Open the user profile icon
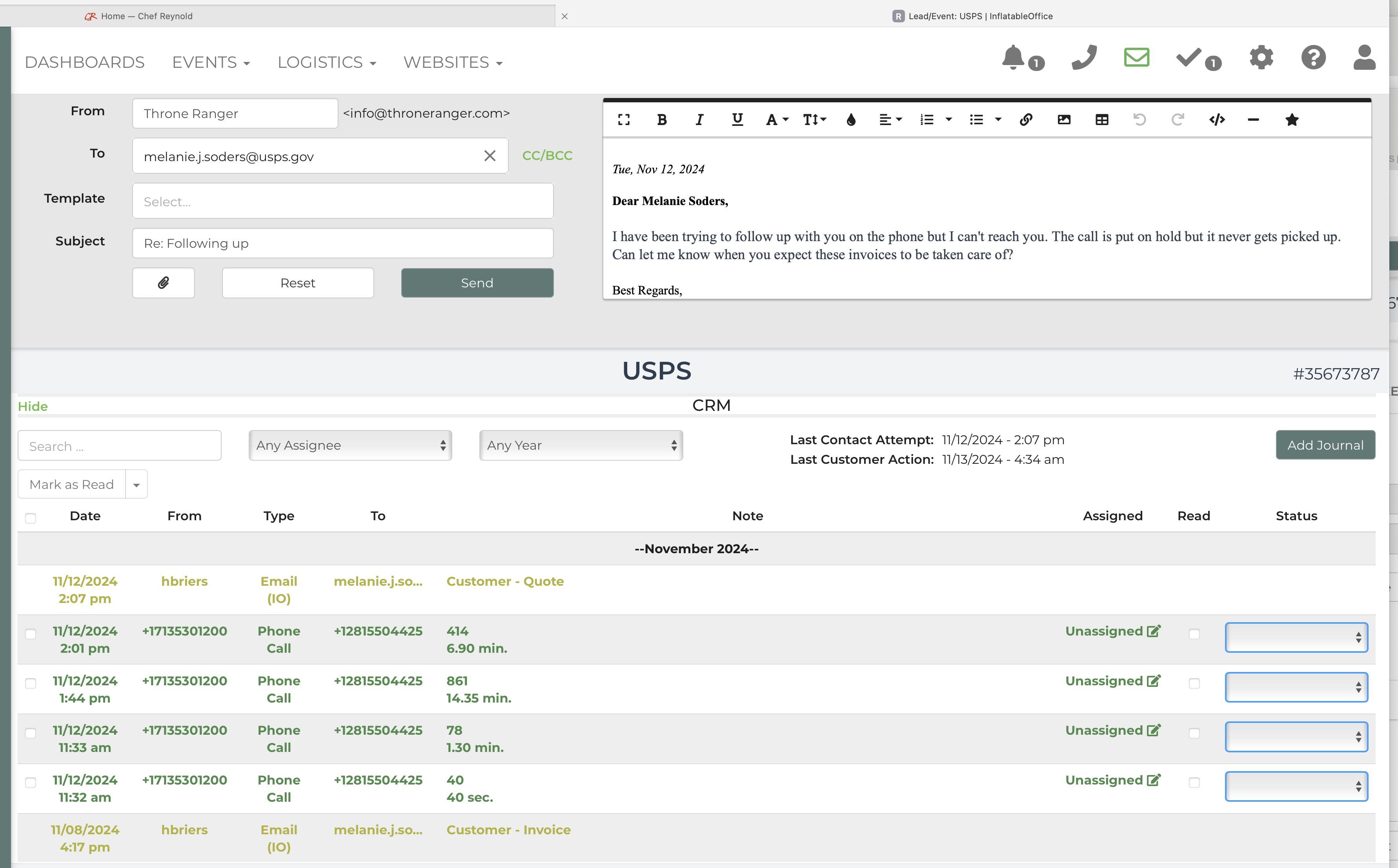 1364,57
